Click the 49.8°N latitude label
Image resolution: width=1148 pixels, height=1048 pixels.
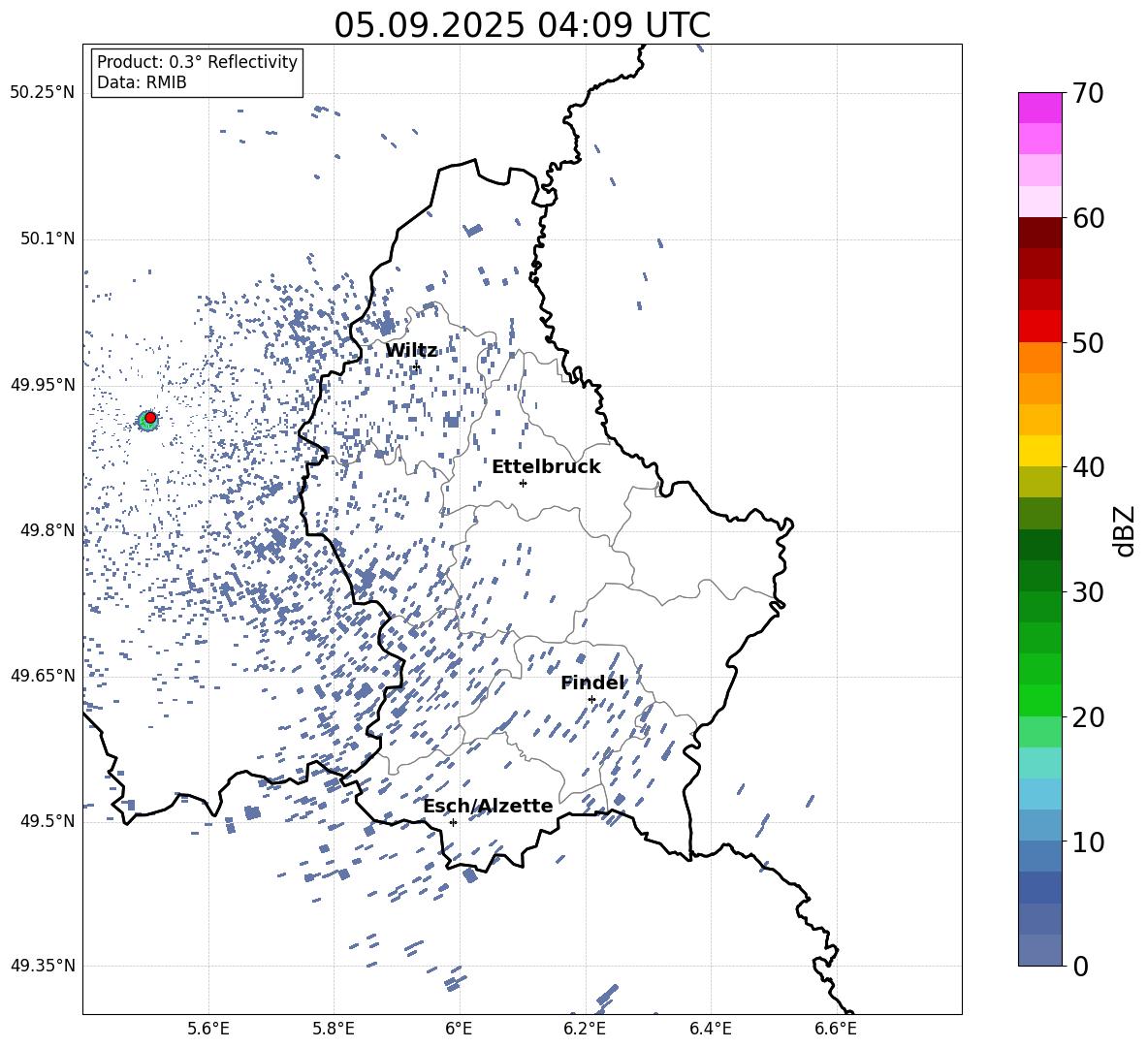[x=48, y=530]
